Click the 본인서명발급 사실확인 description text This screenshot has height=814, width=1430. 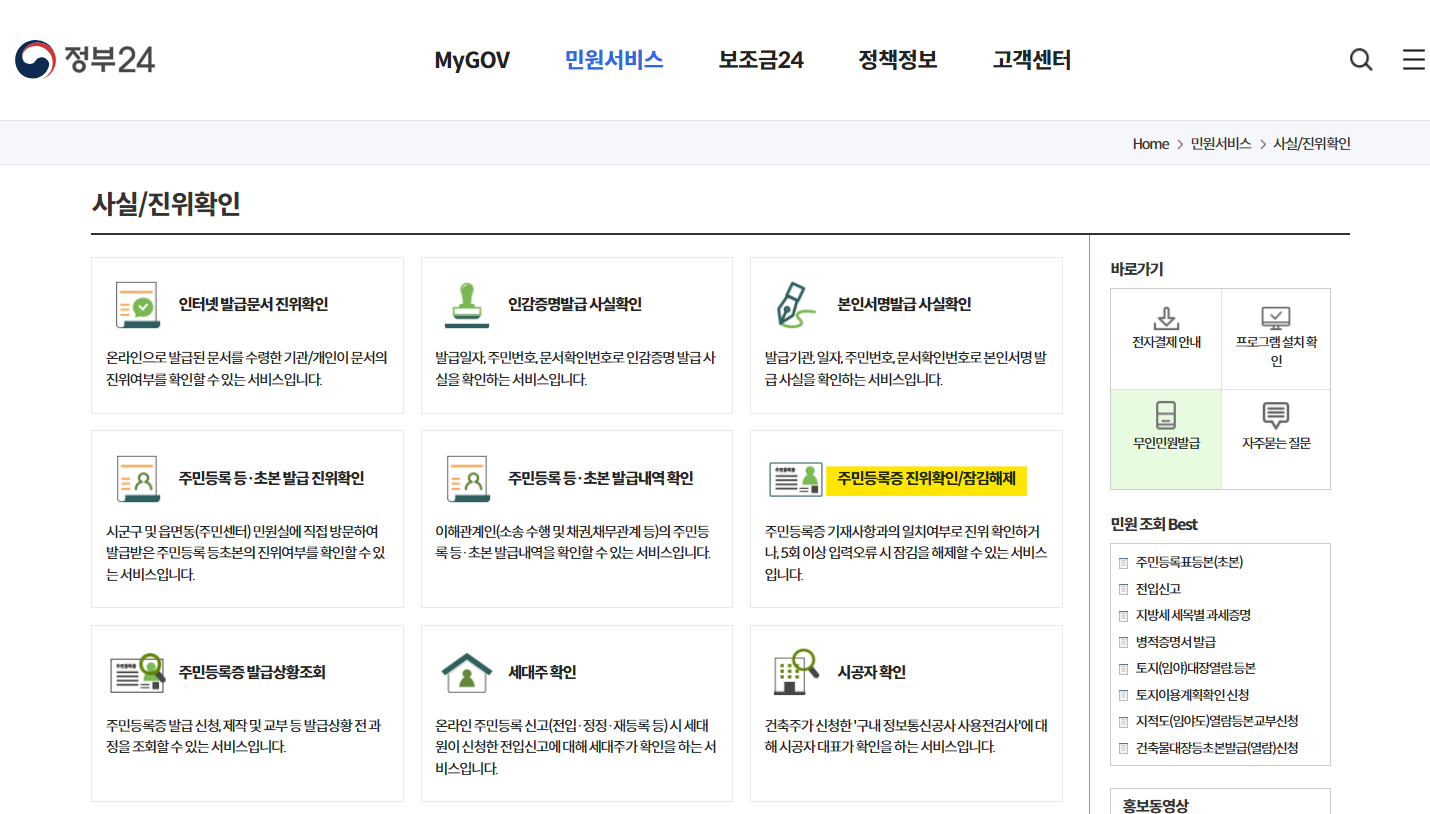(x=905, y=368)
